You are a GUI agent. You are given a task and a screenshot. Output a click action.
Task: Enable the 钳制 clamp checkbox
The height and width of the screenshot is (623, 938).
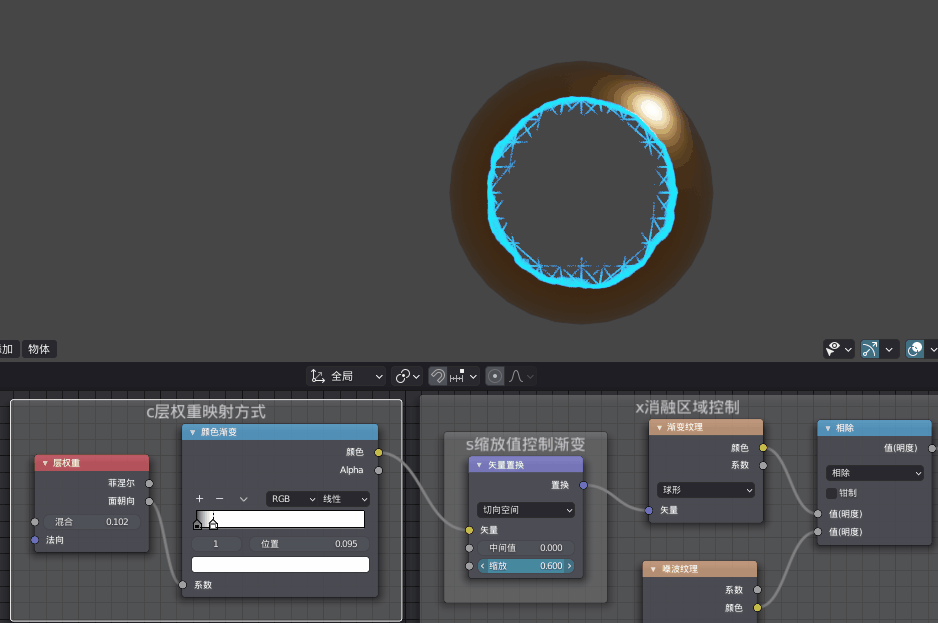[832, 493]
